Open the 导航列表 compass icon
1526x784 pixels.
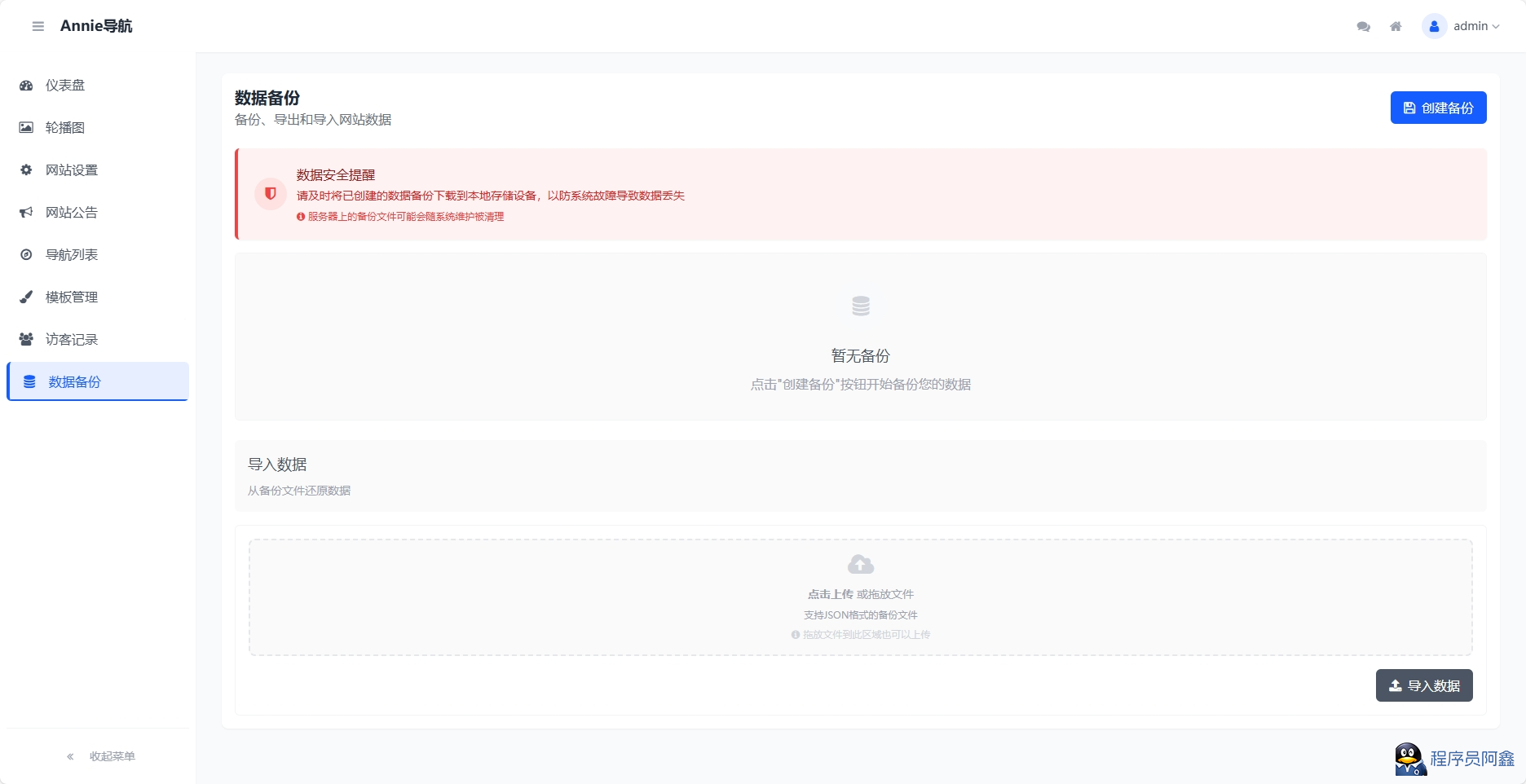point(26,254)
